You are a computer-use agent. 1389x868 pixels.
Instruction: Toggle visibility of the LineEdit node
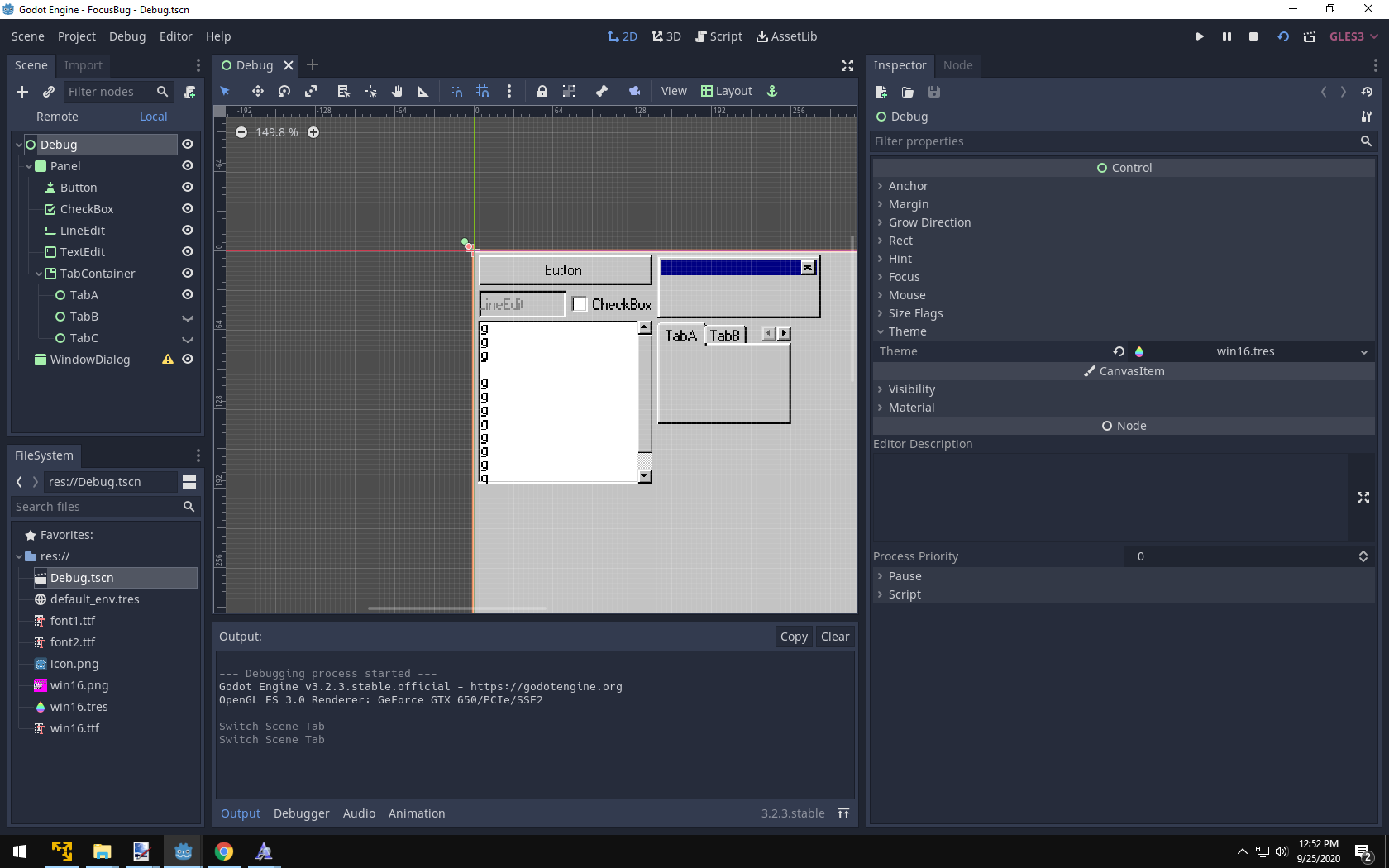(x=188, y=230)
